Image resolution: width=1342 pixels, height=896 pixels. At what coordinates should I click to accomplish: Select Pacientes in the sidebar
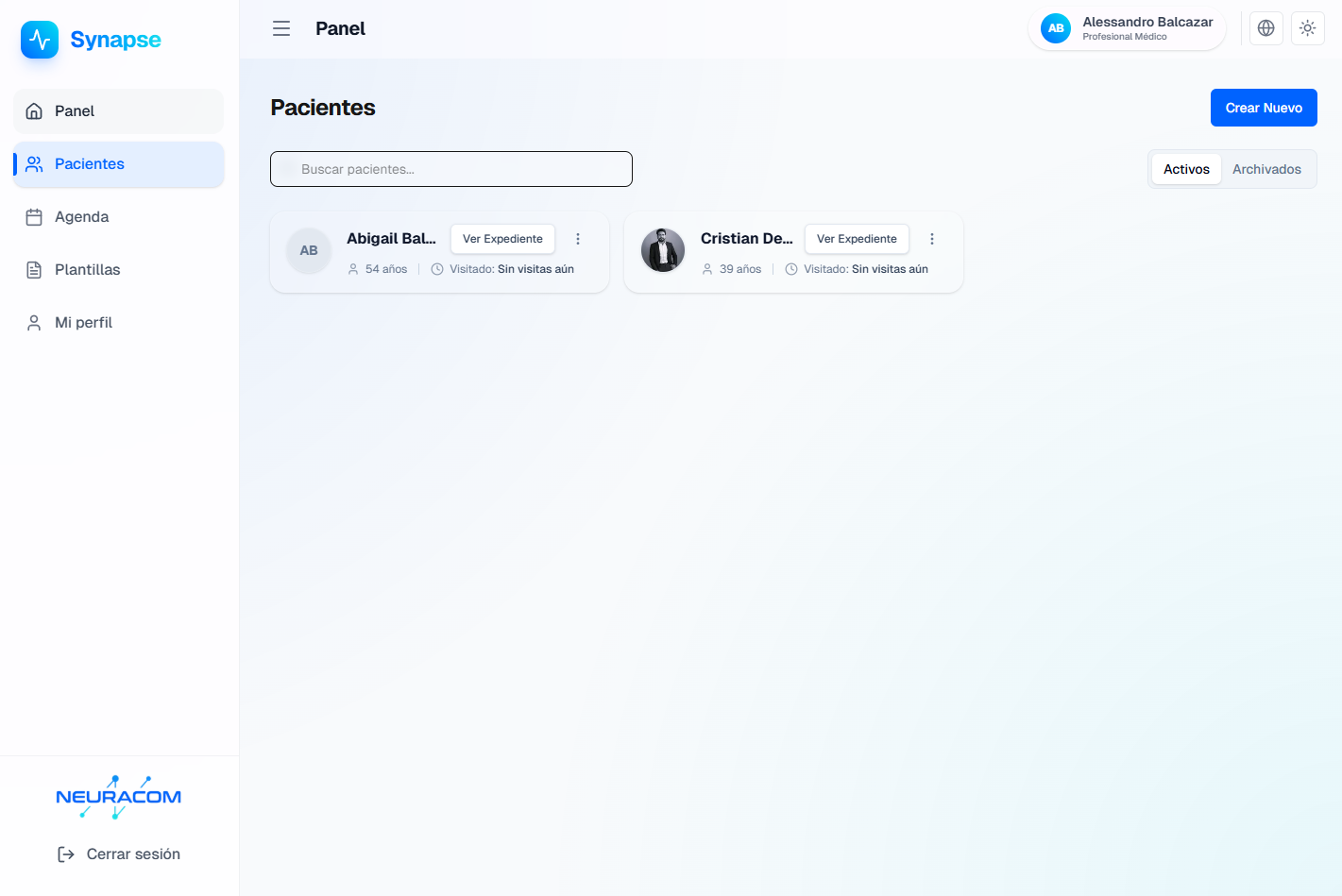(x=119, y=164)
